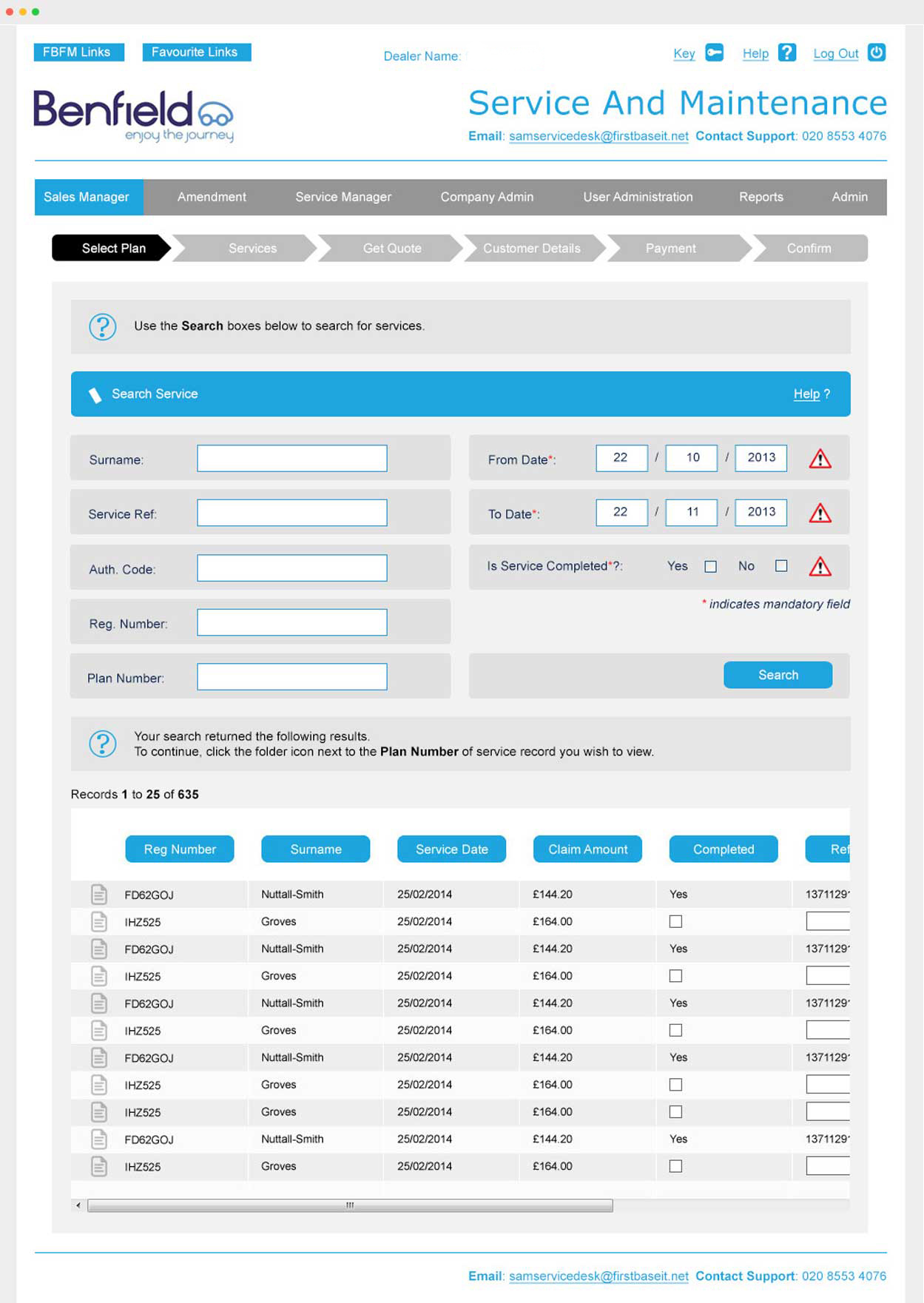Open the Reports tab

coord(761,197)
